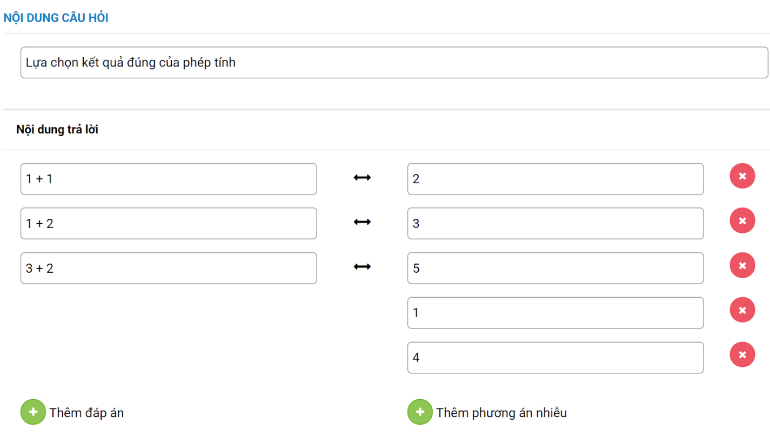Delete the extra option 4
The width and height of the screenshot is (770, 443).
(742, 355)
